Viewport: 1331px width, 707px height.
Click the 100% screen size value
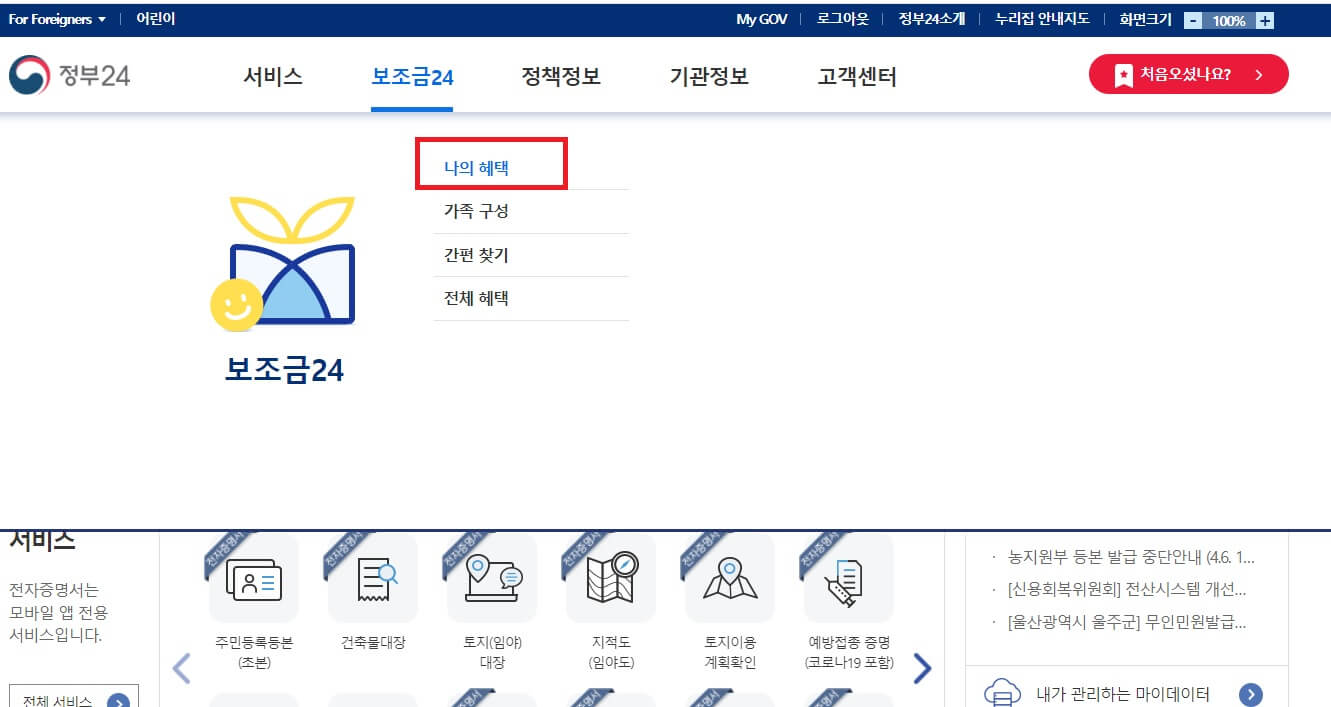(1229, 20)
